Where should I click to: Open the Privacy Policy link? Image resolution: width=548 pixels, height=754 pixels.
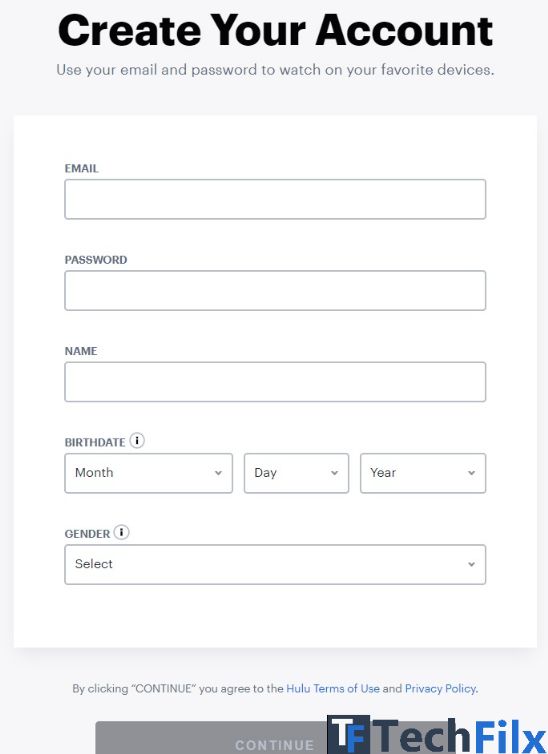coord(440,689)
